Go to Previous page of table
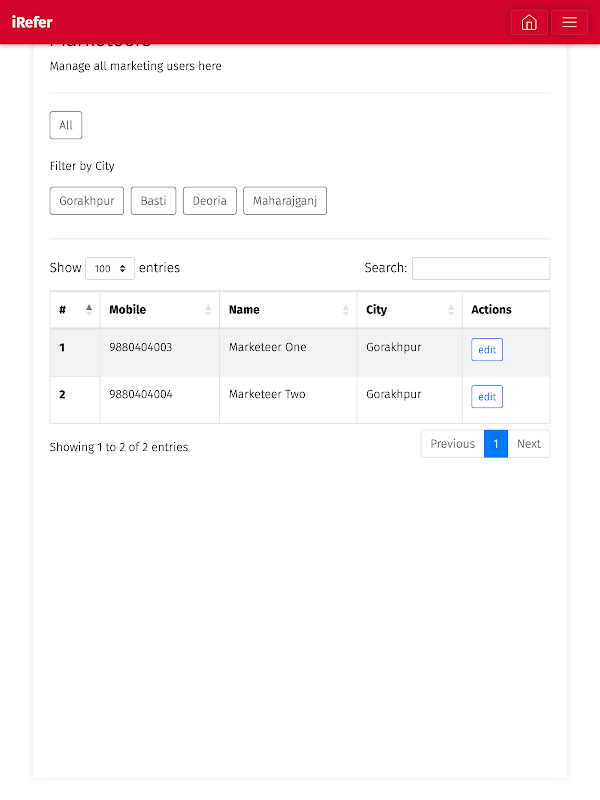600x800 pixels. (452, 444)
